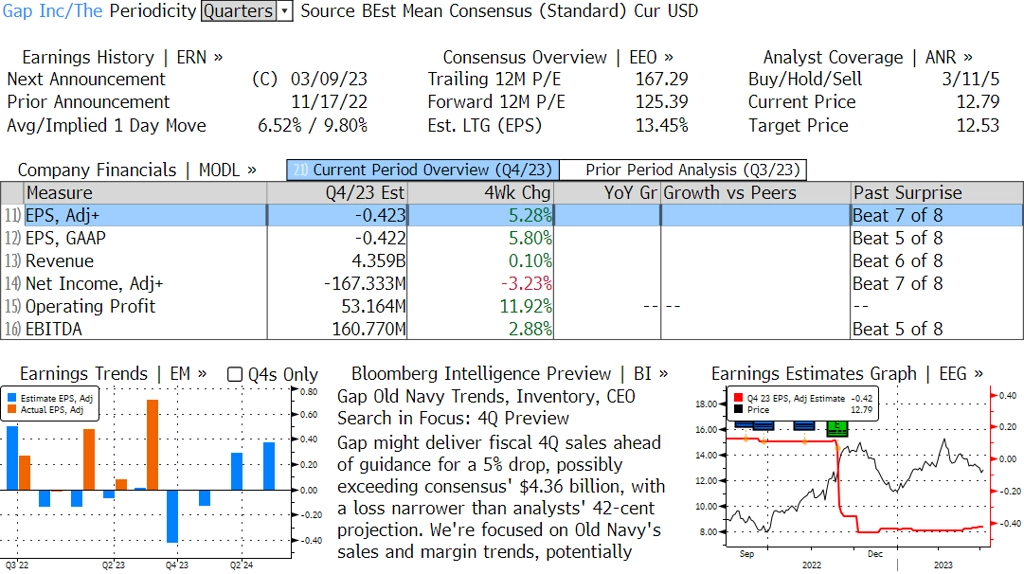Image resolution: width=1024 pixels, height=574 pixels.
Task: Click the 5.80% EPS GAAP 4Wk change
Action: (x=530, y=238)
